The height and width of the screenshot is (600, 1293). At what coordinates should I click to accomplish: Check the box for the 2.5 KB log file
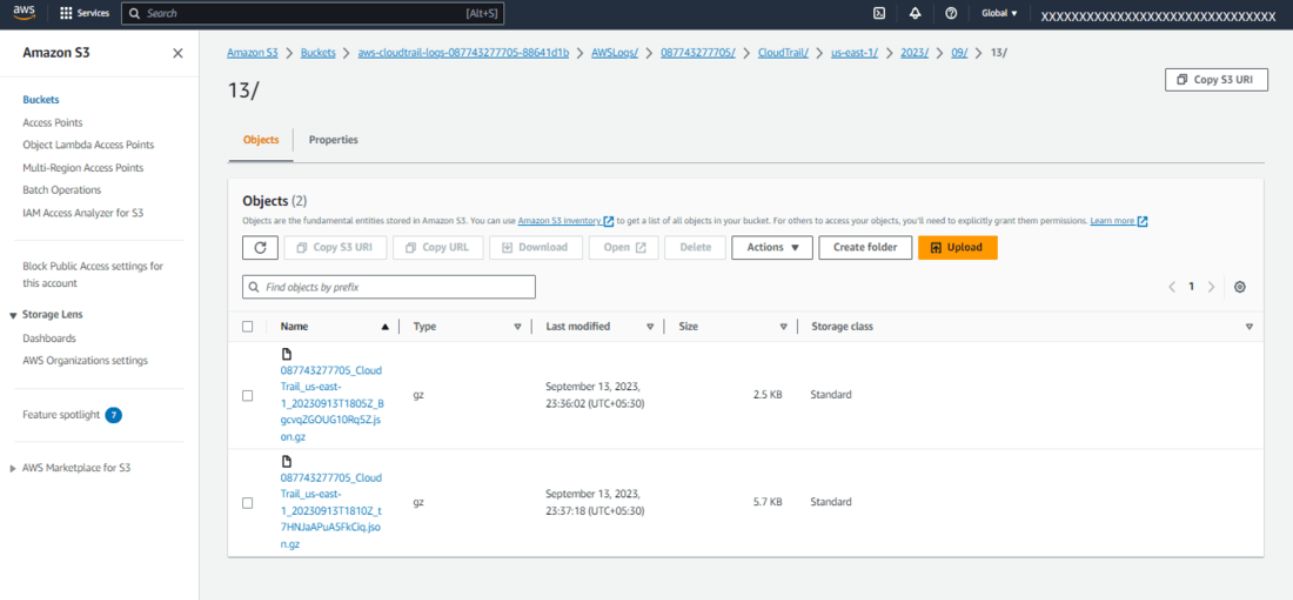point(247,395)
